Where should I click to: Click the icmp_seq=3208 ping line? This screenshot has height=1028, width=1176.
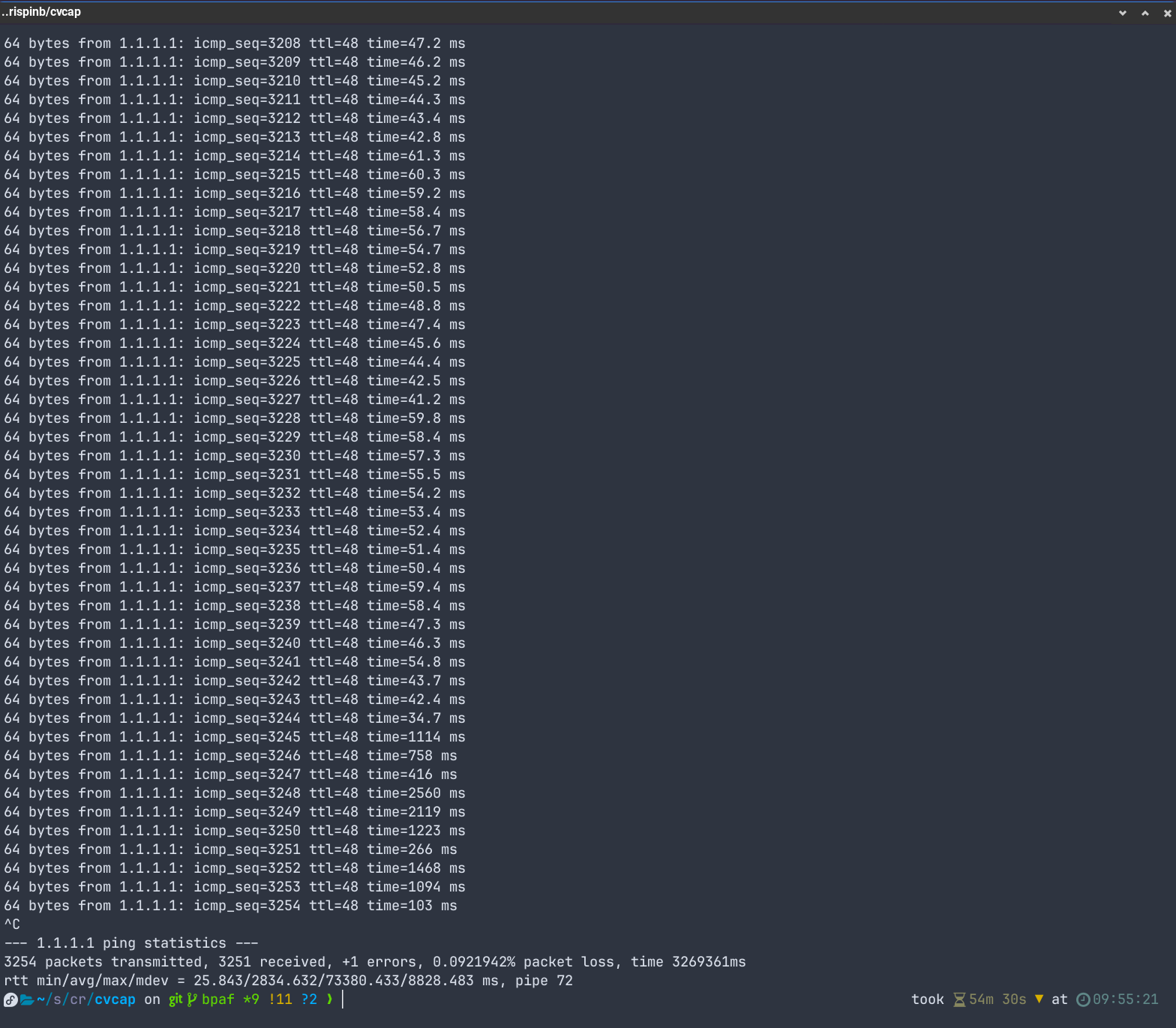pos(235,43)
